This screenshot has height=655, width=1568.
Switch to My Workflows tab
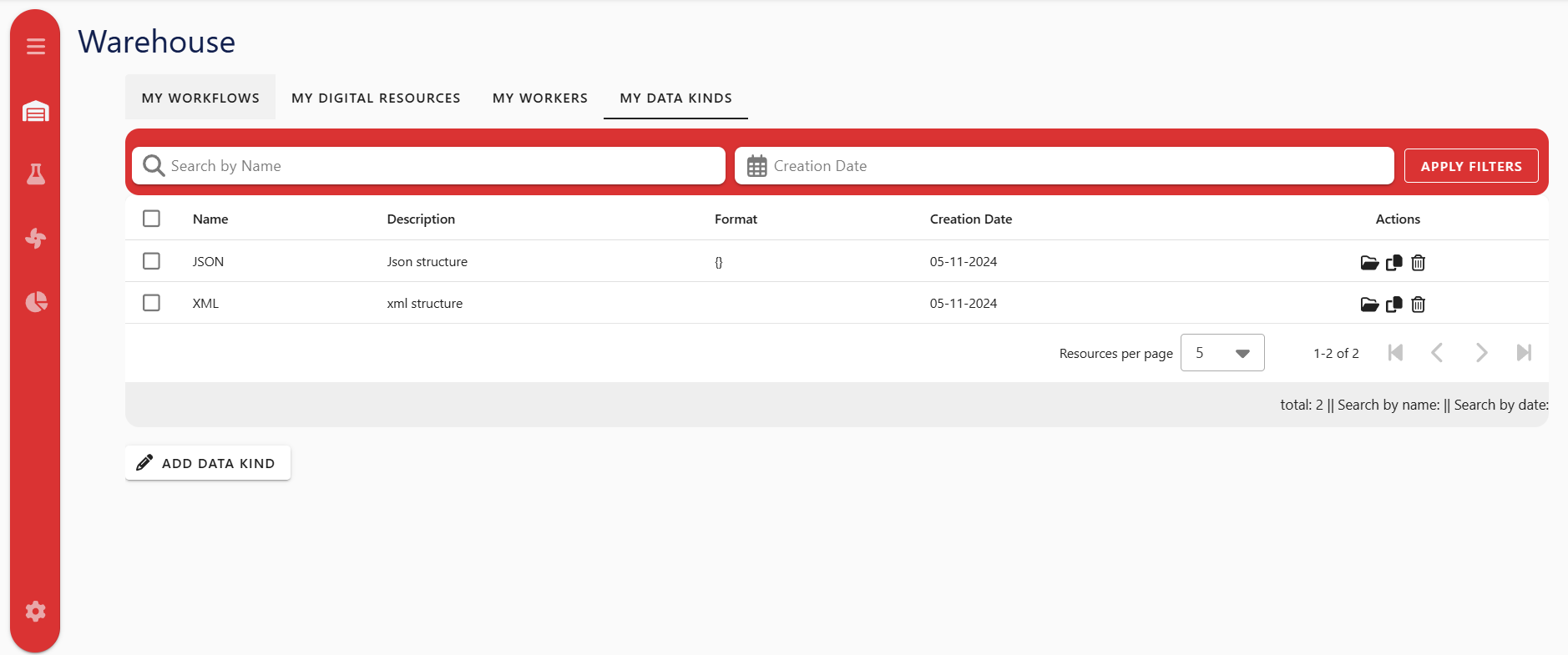pos(200,98)
